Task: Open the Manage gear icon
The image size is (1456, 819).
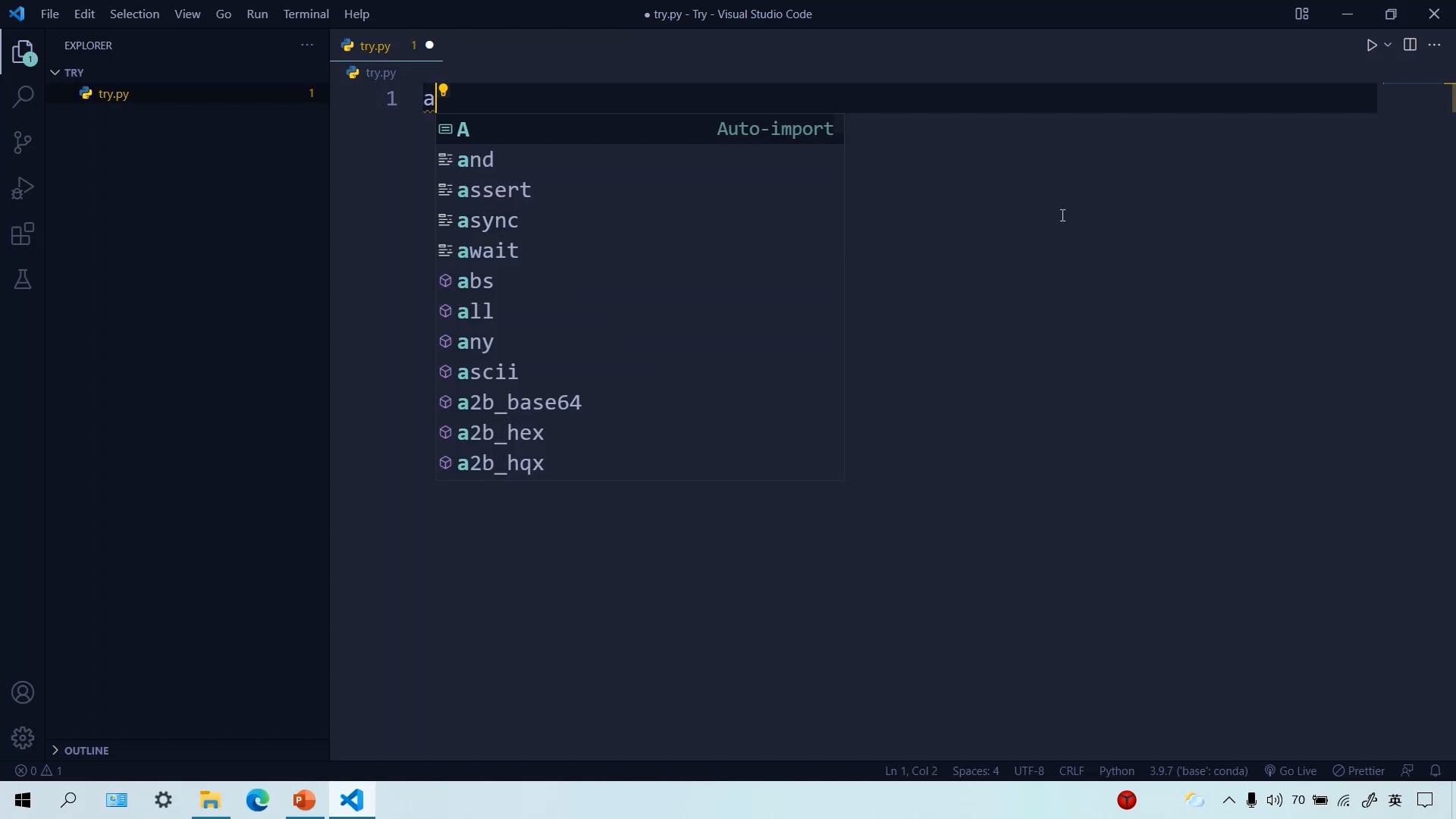Action: coord(23,737)
